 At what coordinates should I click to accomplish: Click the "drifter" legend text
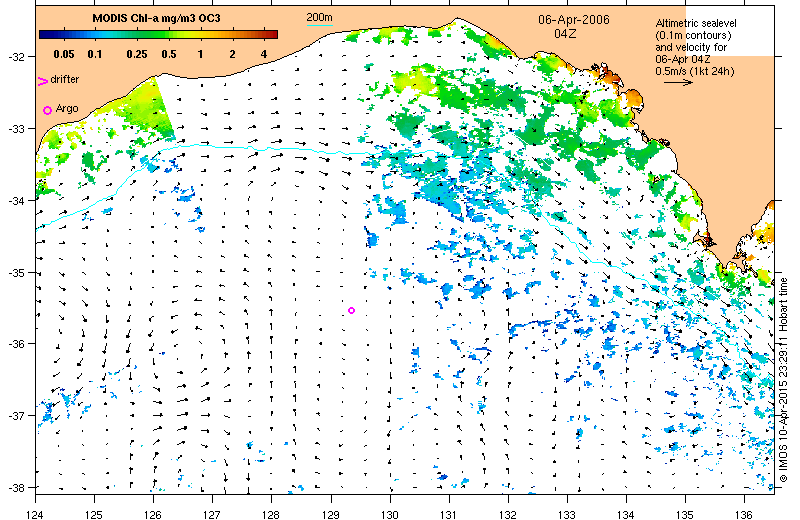(x=65, y=79)
